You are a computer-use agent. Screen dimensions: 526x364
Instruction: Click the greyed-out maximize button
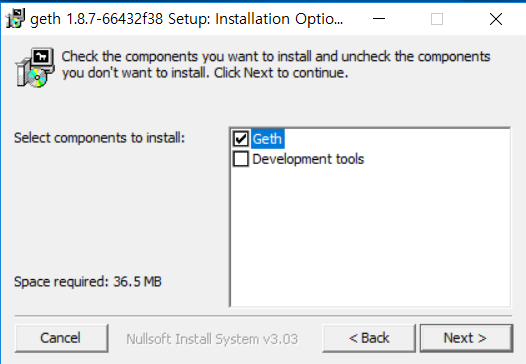coord(437,19)
